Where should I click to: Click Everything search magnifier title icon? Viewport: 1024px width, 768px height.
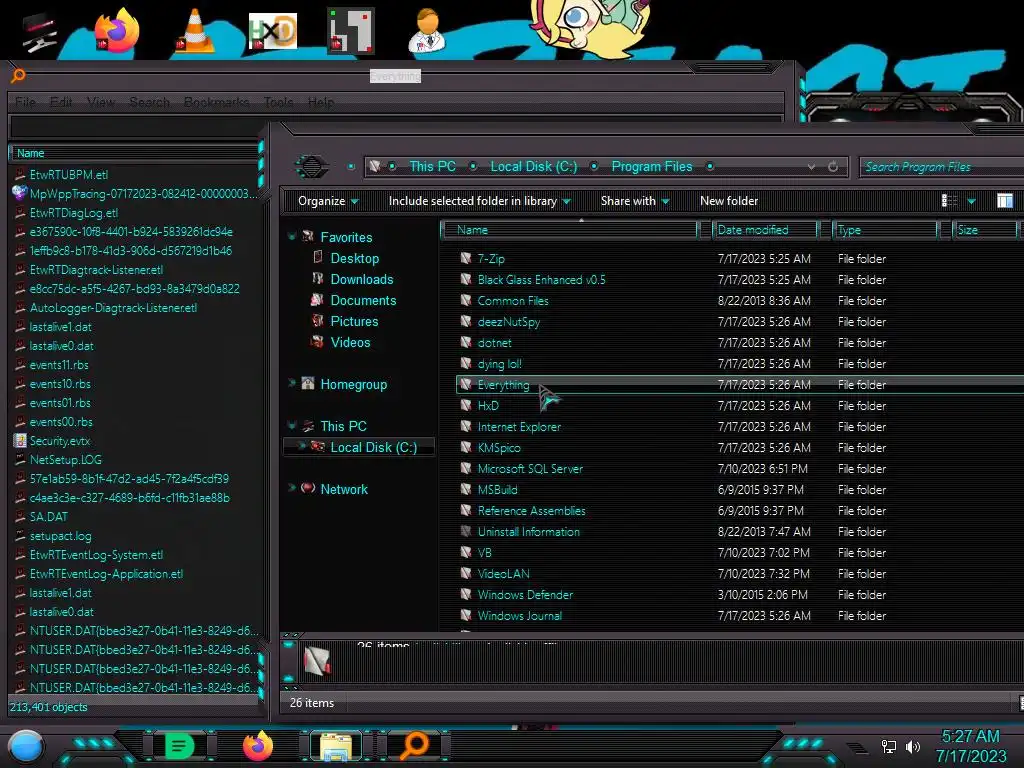tap(18, 75)
